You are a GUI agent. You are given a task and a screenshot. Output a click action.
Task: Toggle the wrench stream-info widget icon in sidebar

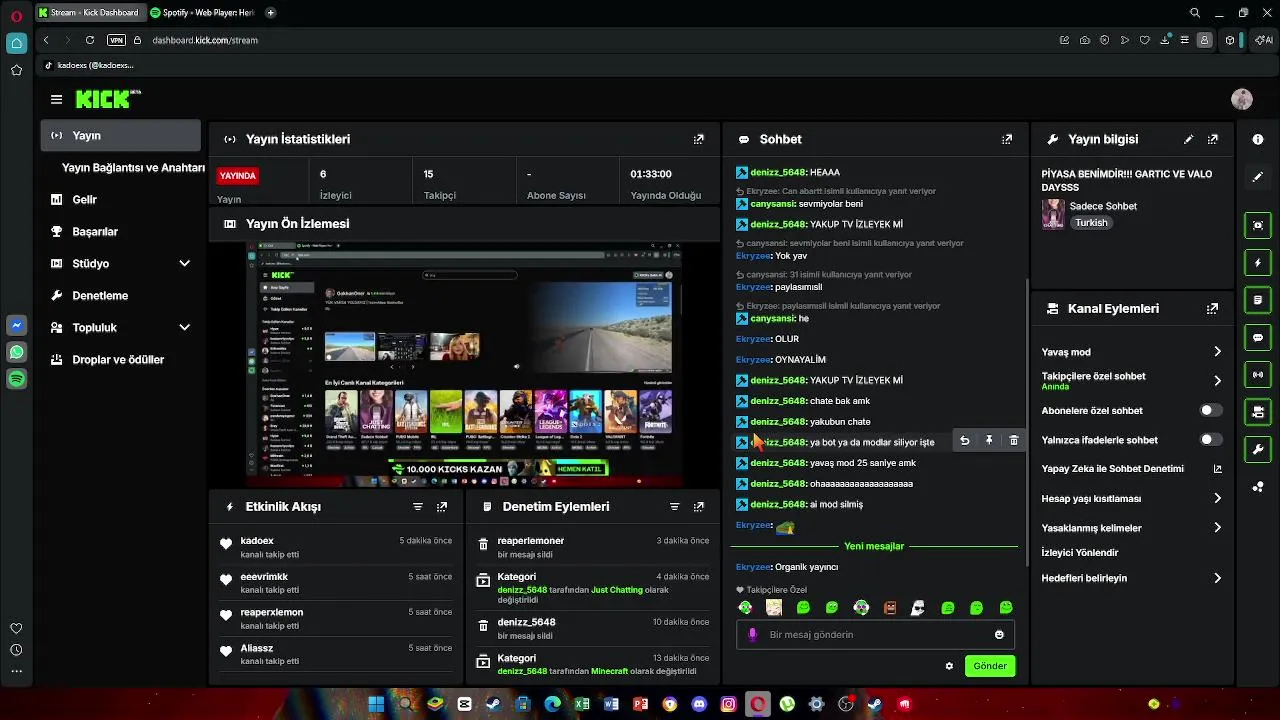[1258, 449]
